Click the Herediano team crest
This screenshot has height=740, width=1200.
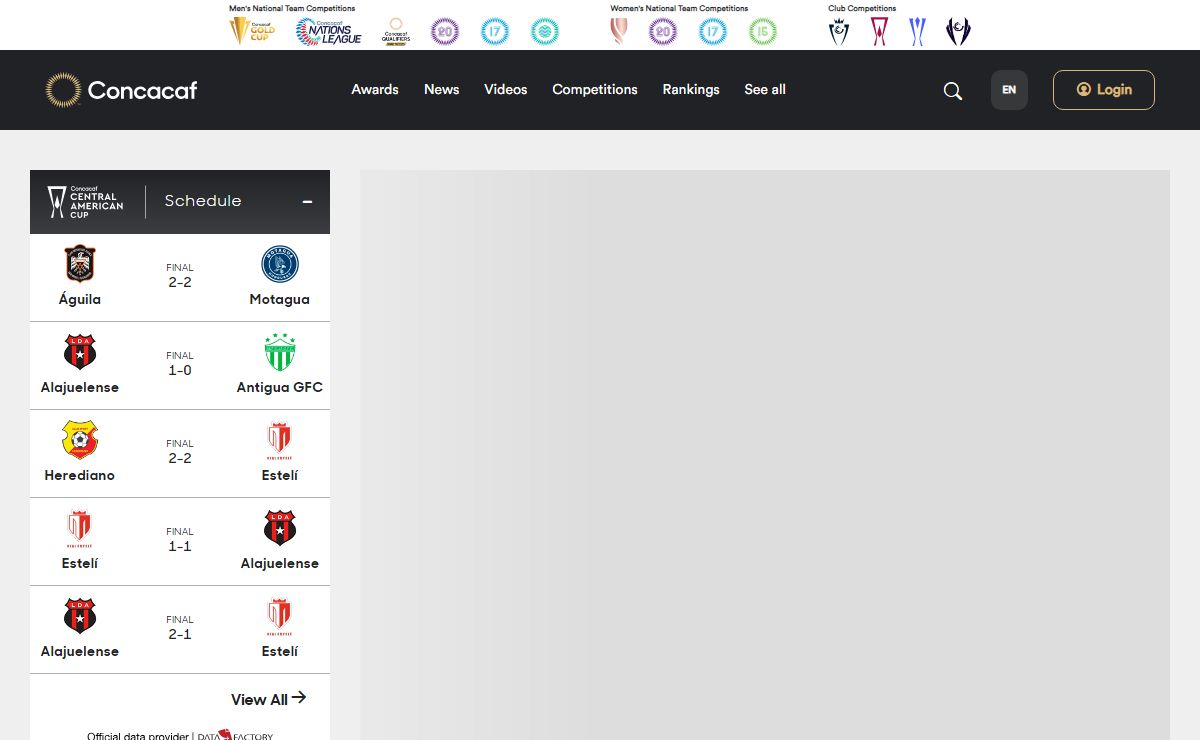pos(80,440)
